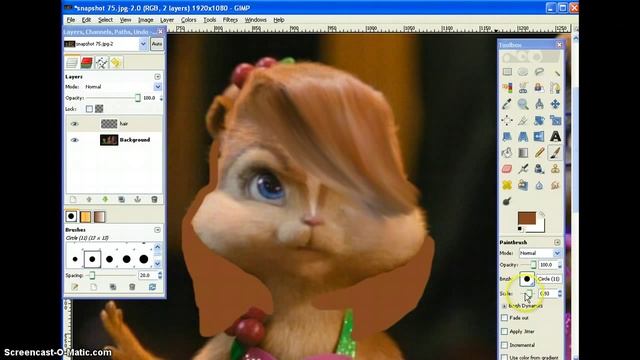Viewport: 640px width, 360px height.
Task: Select the Ellipse Select tool
Action: click(x=523, y=72)
